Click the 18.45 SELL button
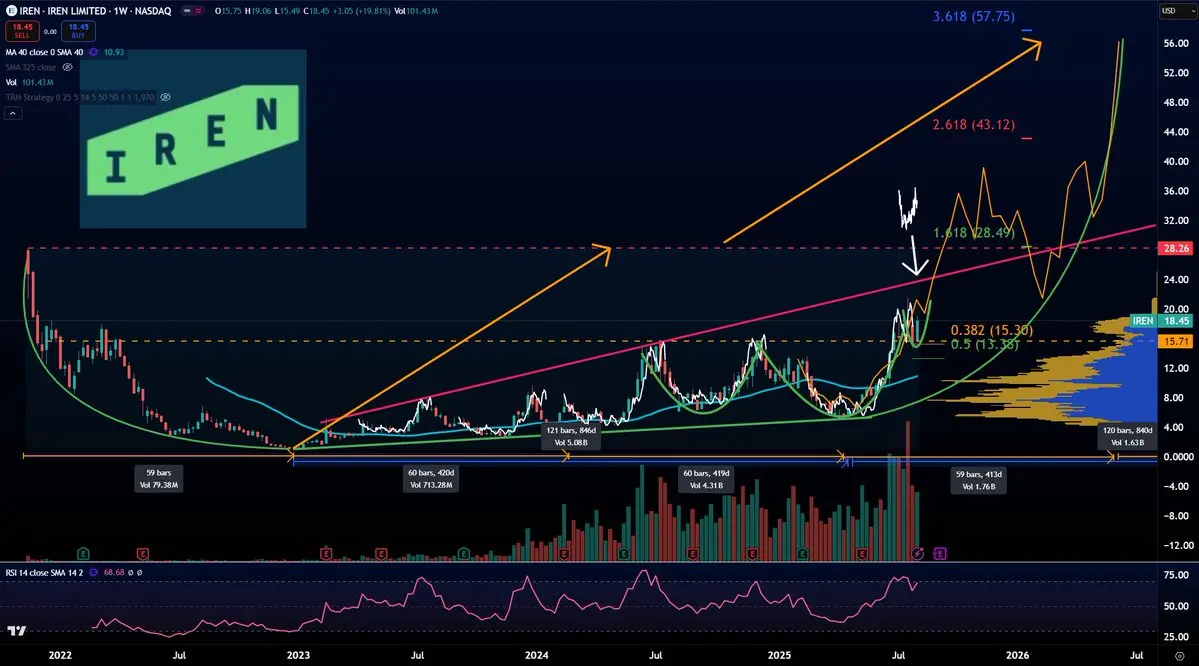Viewport: 1199px width, 666px height. click(x=22, y=31)
